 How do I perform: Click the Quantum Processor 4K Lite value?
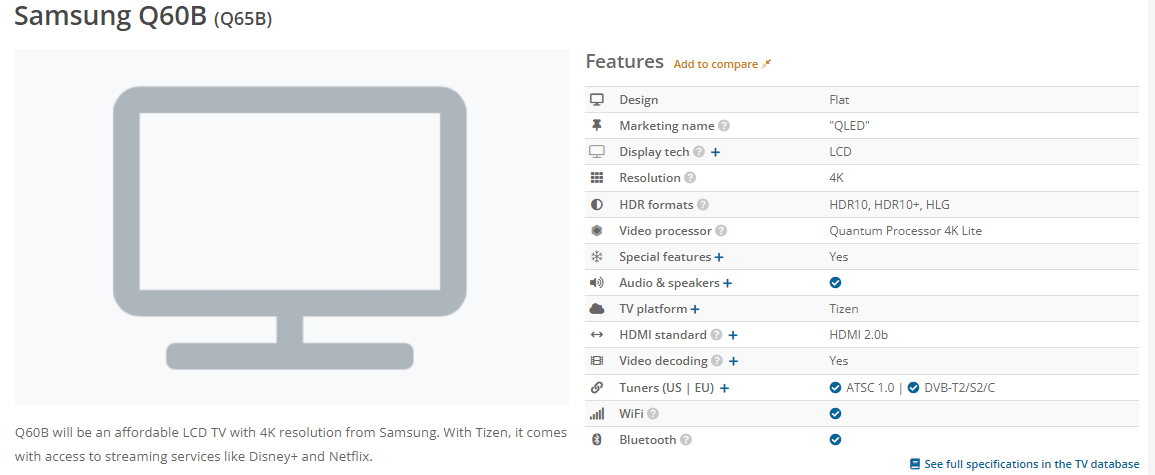905,231
